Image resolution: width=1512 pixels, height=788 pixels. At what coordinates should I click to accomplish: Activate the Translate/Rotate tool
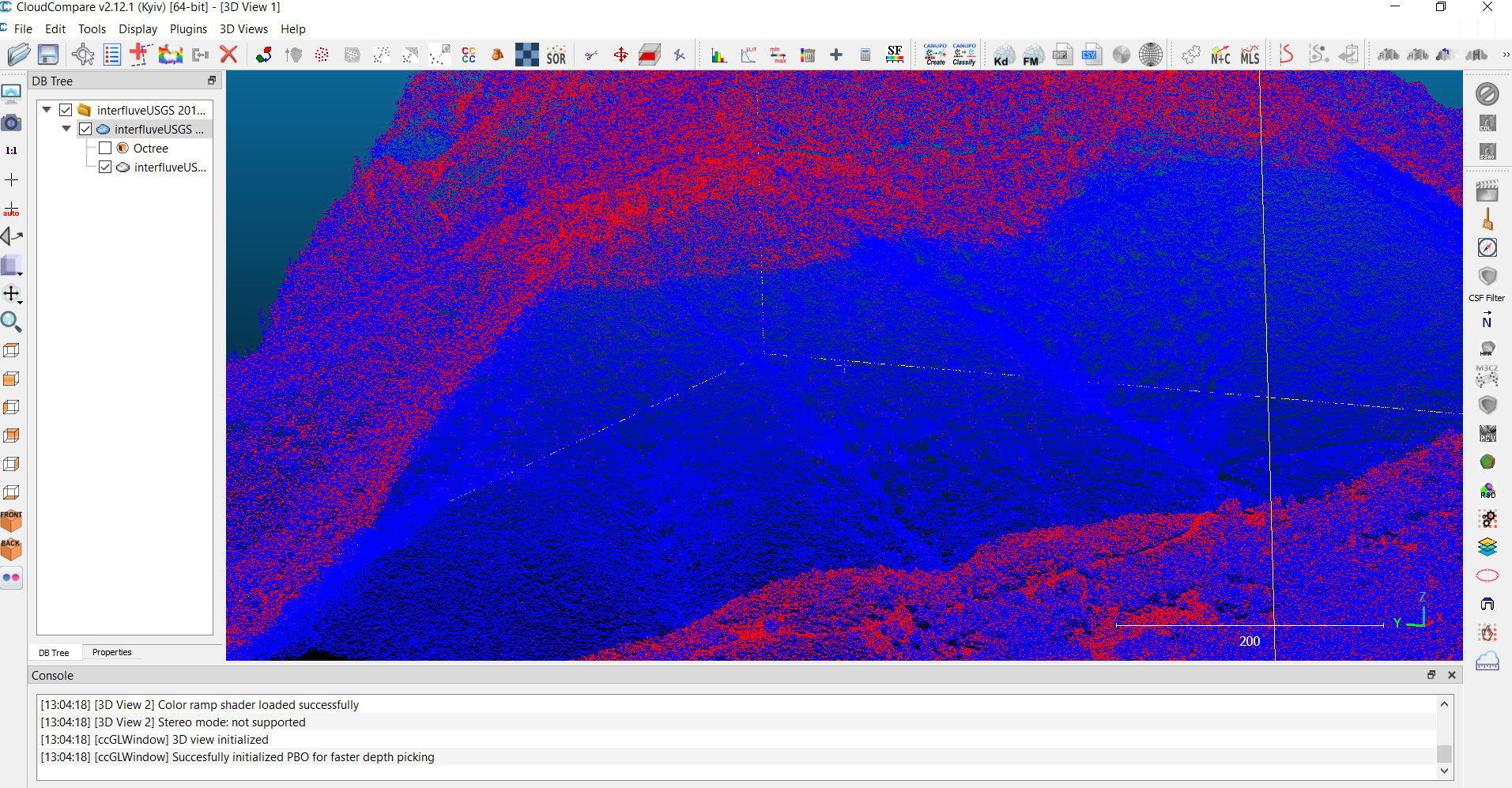(x=621, y=55)
